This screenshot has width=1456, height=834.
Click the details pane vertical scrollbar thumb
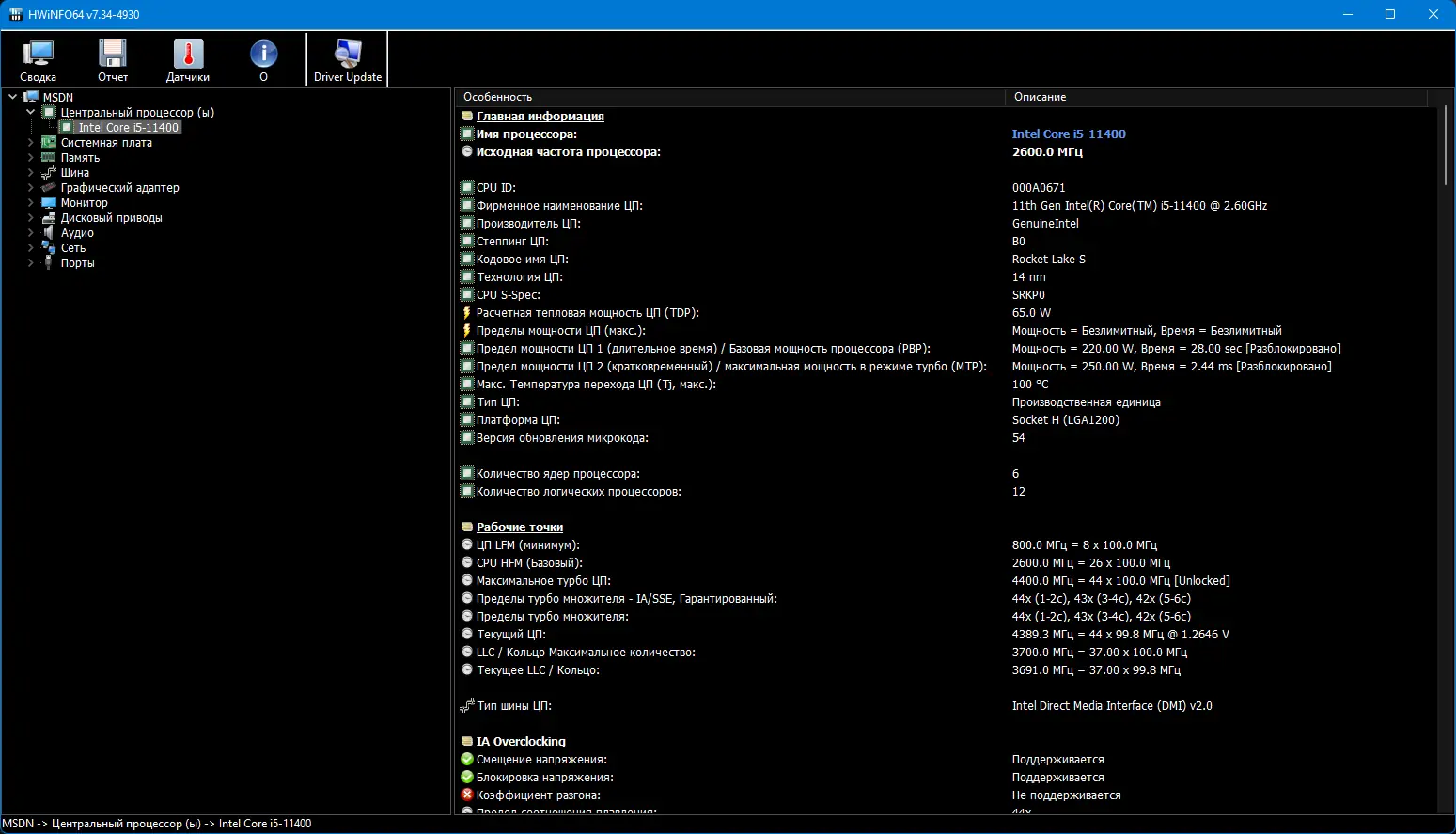click(1448, 146)
